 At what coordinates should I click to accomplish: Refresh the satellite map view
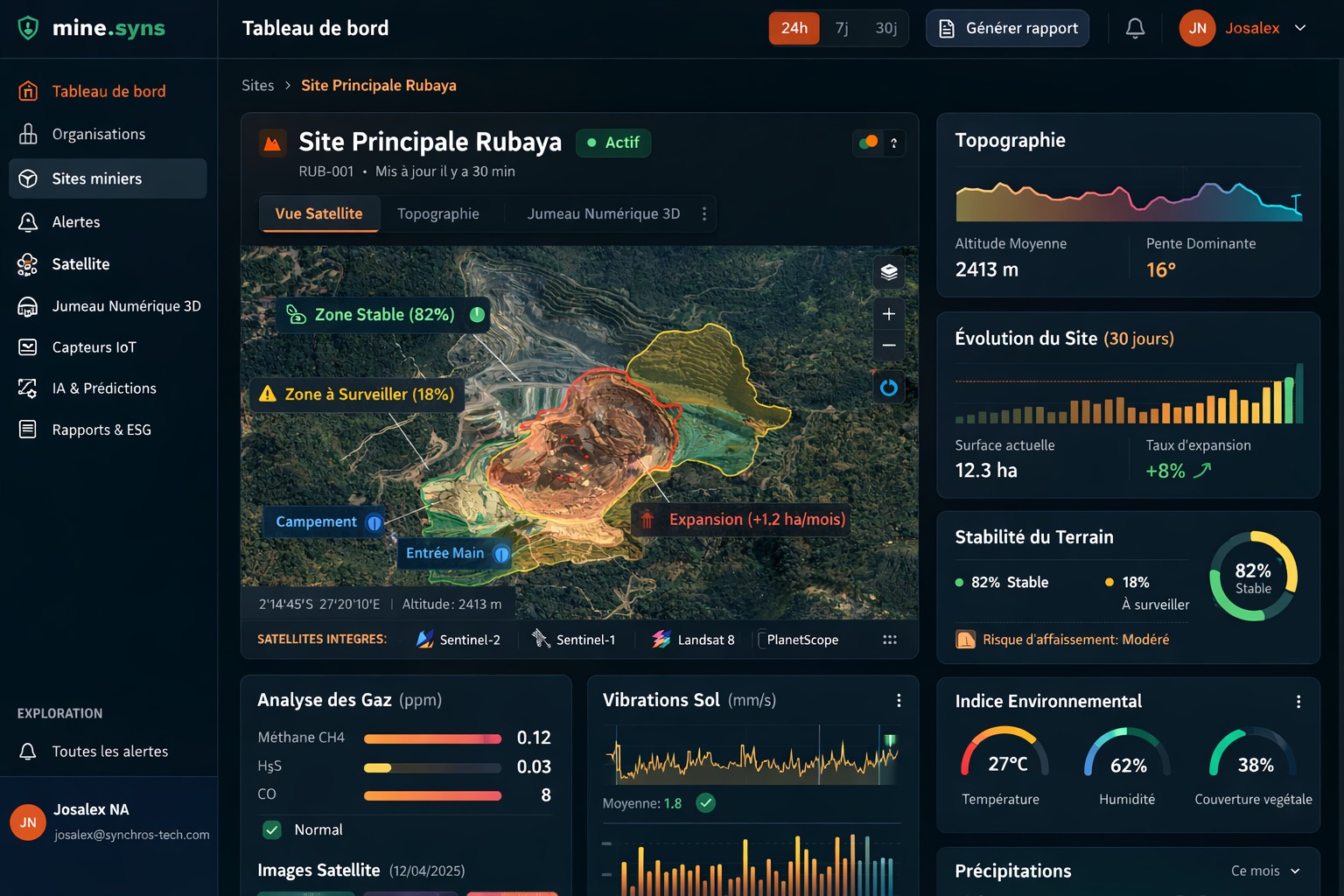(888, 387)
